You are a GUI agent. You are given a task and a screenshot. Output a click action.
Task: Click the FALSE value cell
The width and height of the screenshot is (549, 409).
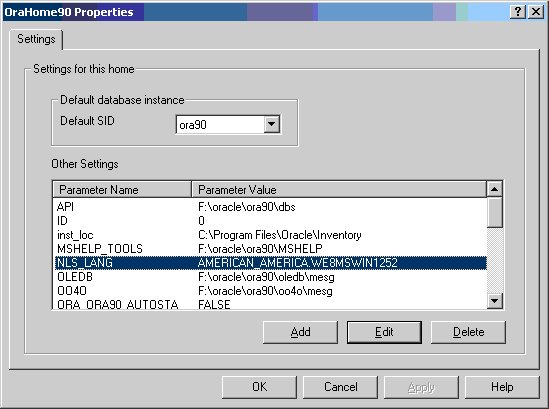pos(214,304)
